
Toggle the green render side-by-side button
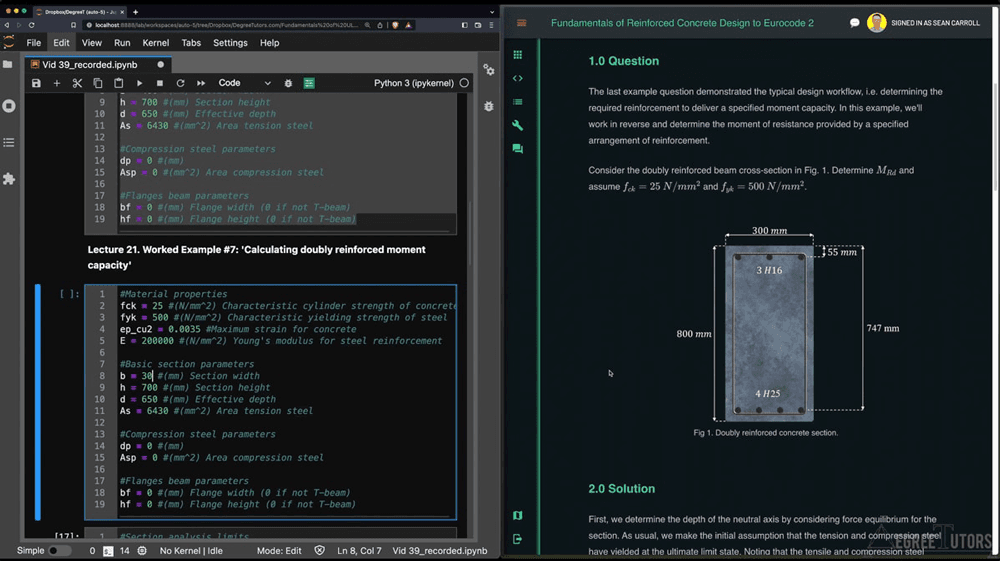coord(309,83)
